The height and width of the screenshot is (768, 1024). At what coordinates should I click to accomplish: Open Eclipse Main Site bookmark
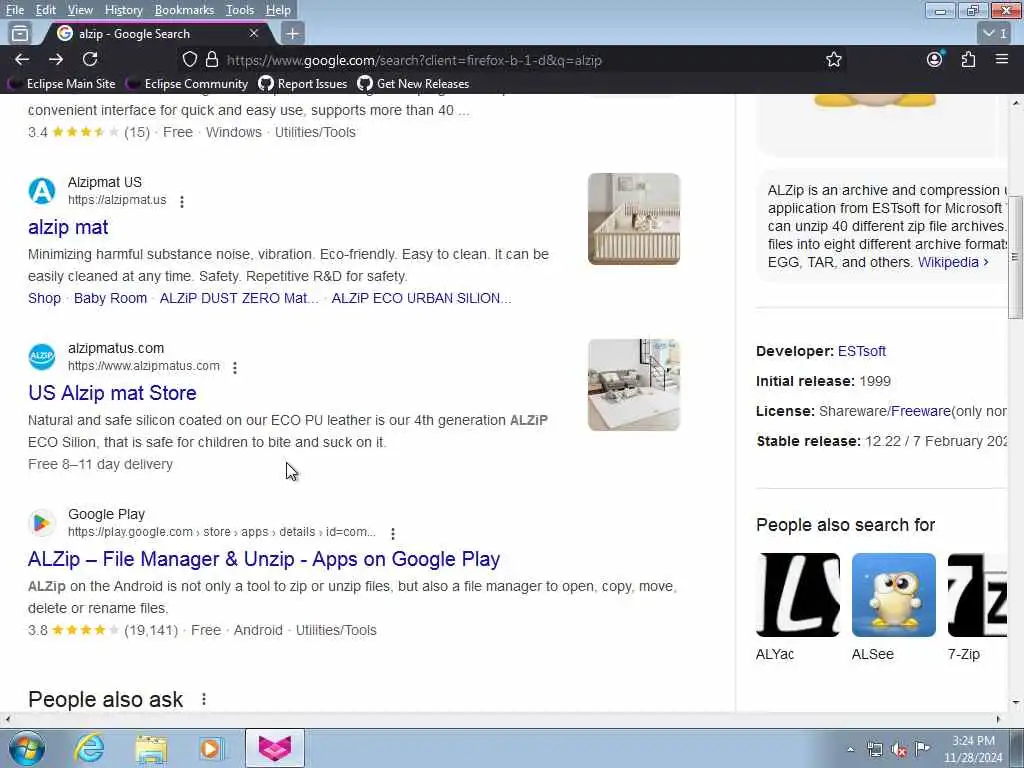point(62,84)
